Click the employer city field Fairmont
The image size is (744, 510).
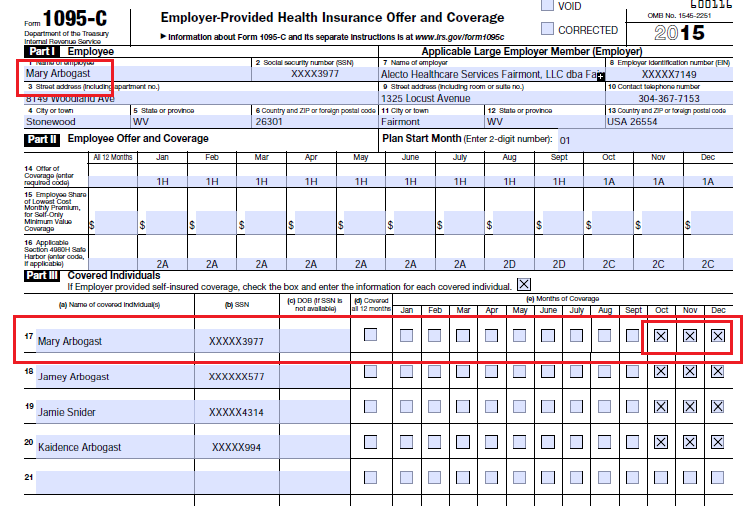click(431, 121)
